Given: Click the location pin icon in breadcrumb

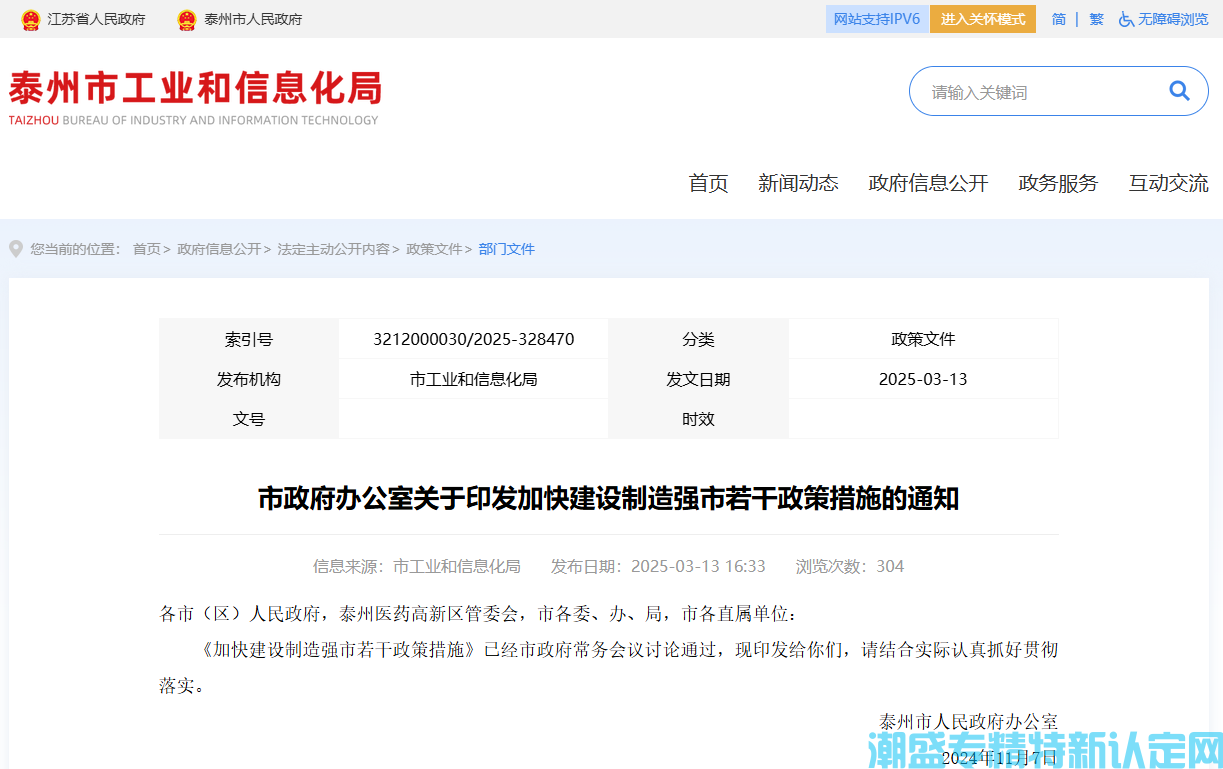Looking at the screenshot, I should tap(15, 248).
